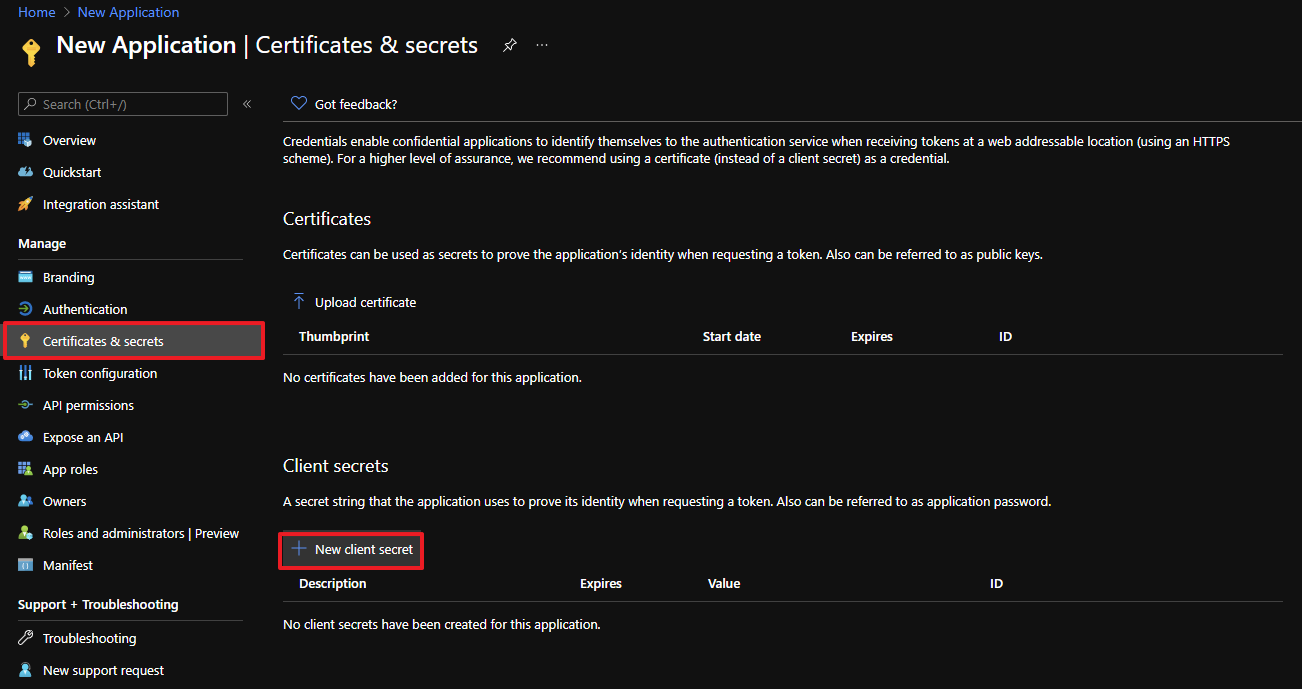Open Expose an API page
Image resolution: width=1302 pixels, height=689 pixels.
pos(83,437)
